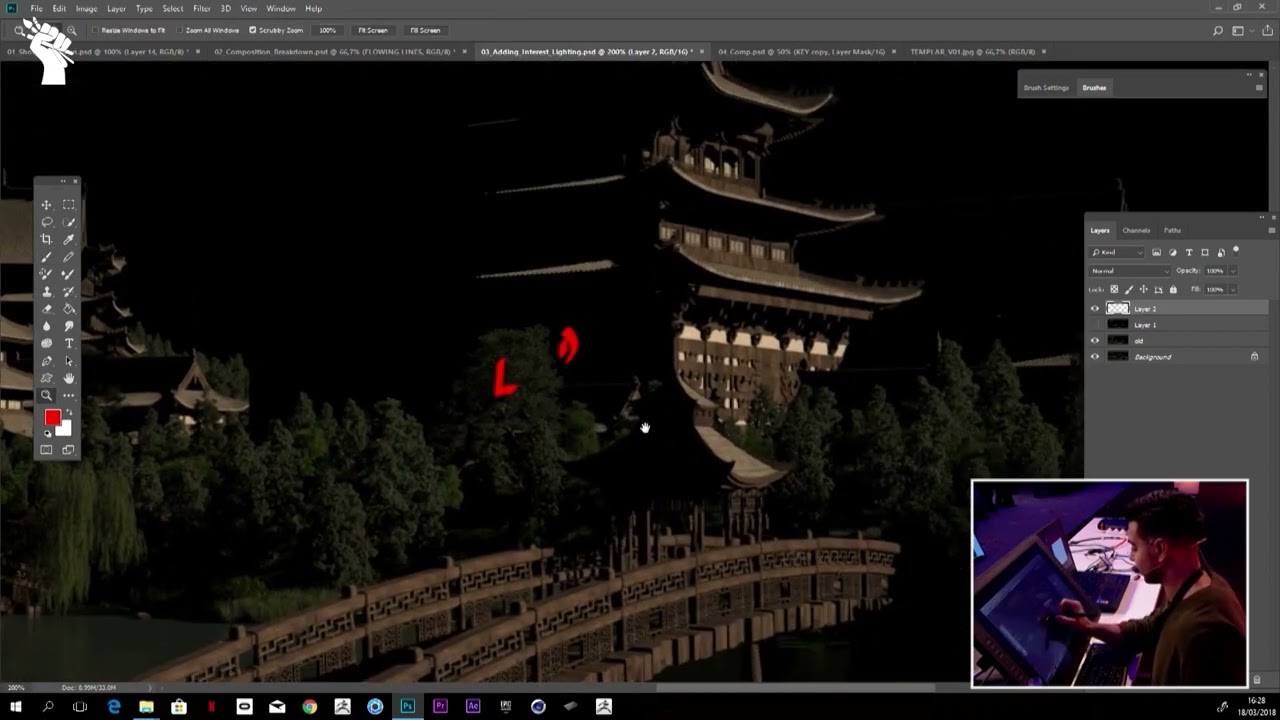1280x720 pixels.
Task: Toggle Resize Windows to Fit checkbox
Action: point(96,30)
